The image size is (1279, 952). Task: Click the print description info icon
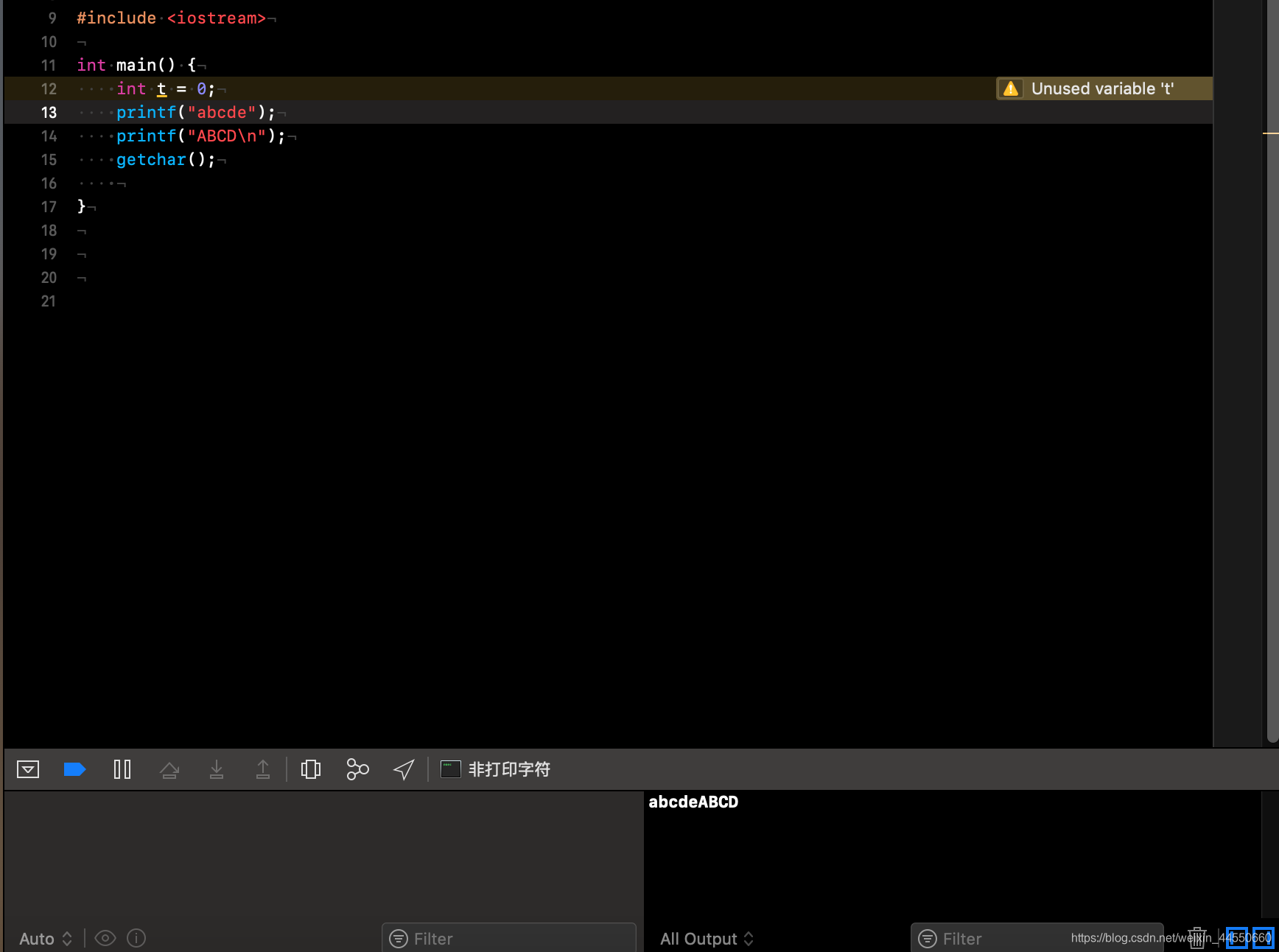click(x=136, y=938)
